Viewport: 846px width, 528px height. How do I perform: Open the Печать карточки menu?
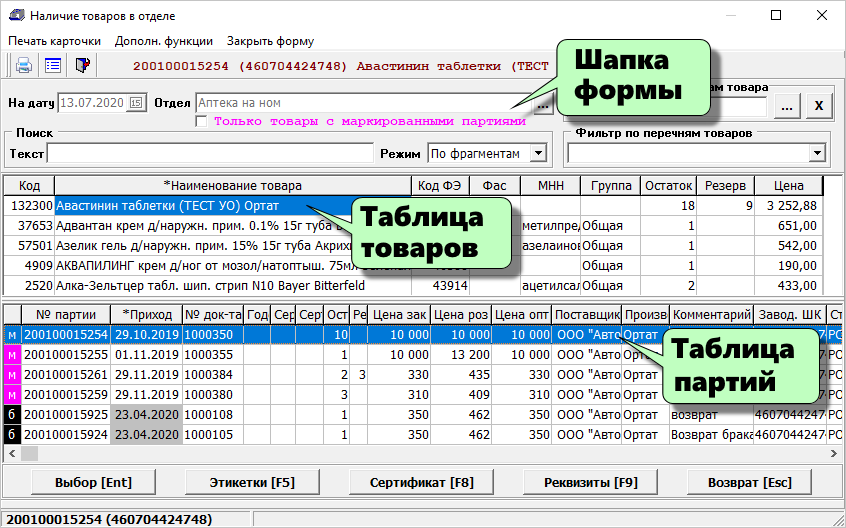(x=54, y=41)
